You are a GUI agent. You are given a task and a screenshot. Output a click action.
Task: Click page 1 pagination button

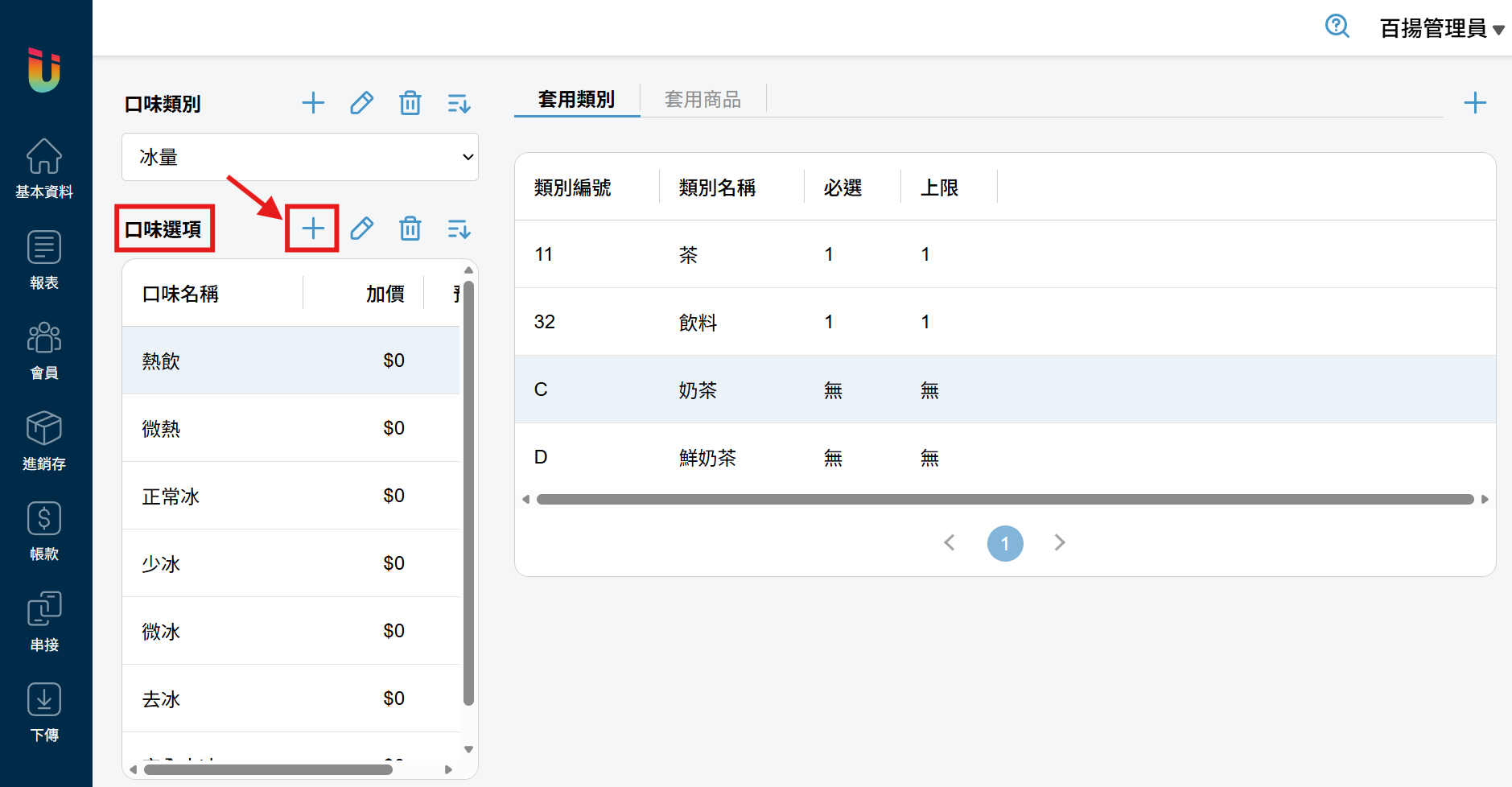point(1004,543)
